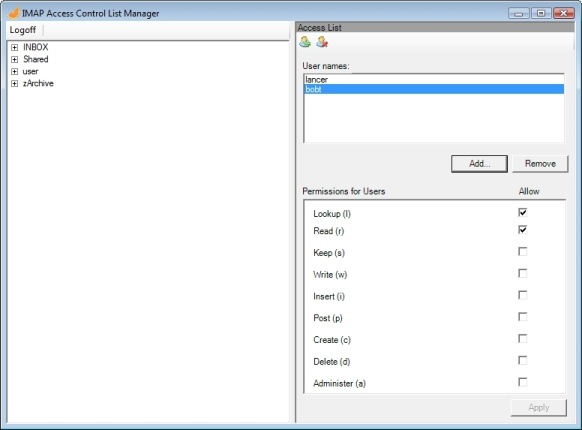Click the Add... button
This screenshot has height=430, width=582.
point(479,164)
